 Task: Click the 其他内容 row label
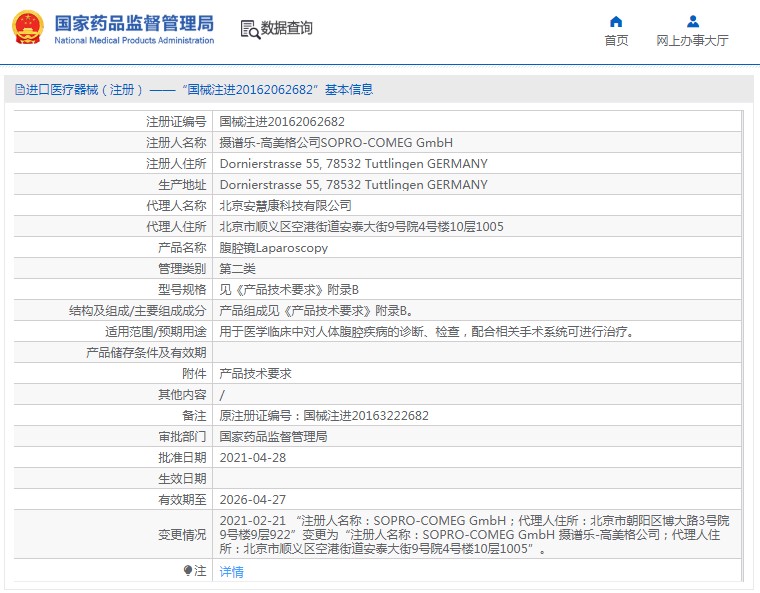[x=182, y=395]
